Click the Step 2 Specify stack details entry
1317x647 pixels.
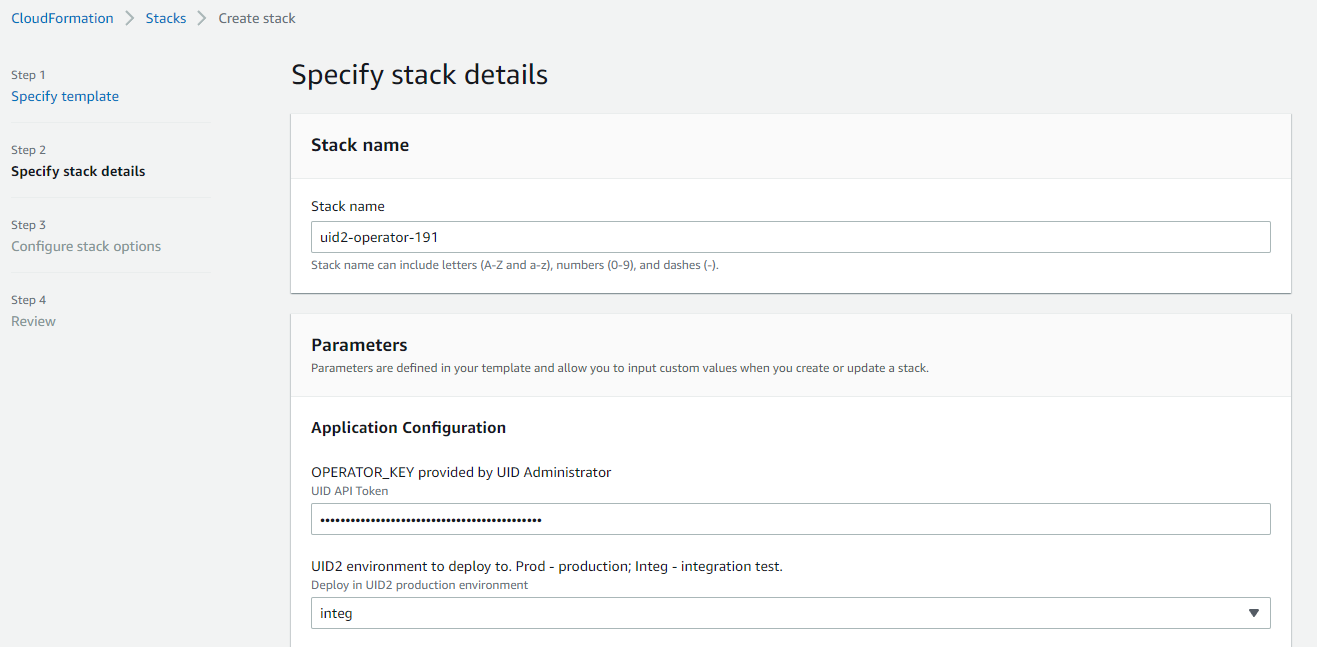[x=78, y=171]
